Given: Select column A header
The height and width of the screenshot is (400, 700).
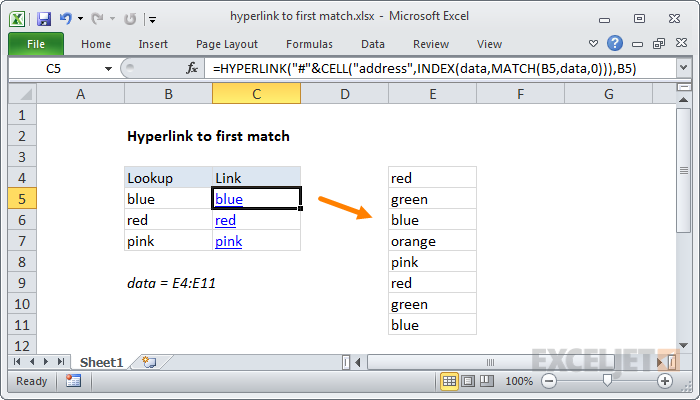Looking at the screenshot, I should pyautogui.click(x=80, y=94).
